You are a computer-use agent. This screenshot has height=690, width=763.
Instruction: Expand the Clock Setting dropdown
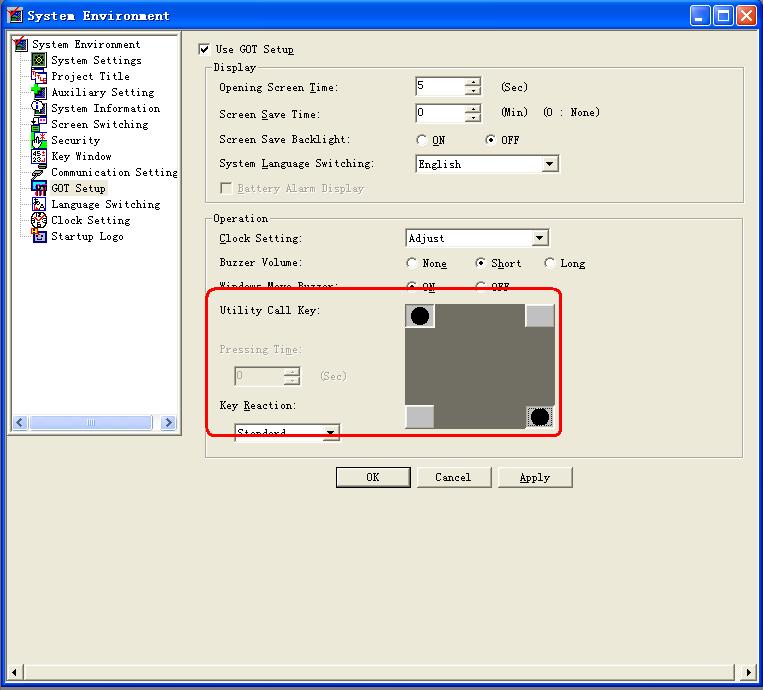point(540,238)
